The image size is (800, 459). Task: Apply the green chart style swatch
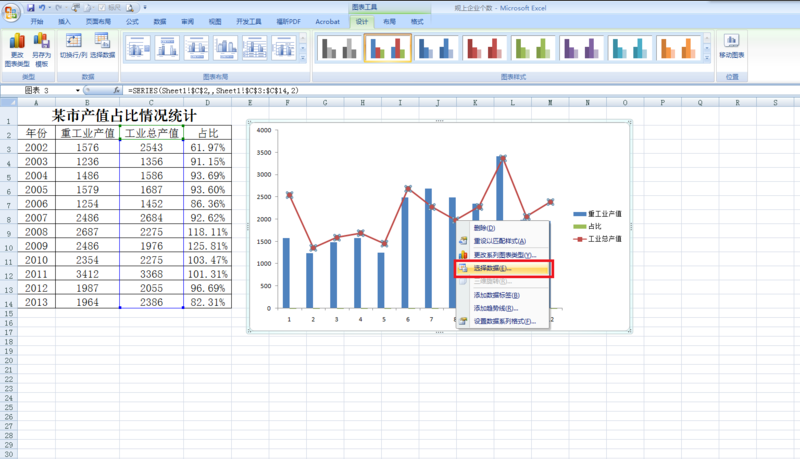click(x=533, y=48)
